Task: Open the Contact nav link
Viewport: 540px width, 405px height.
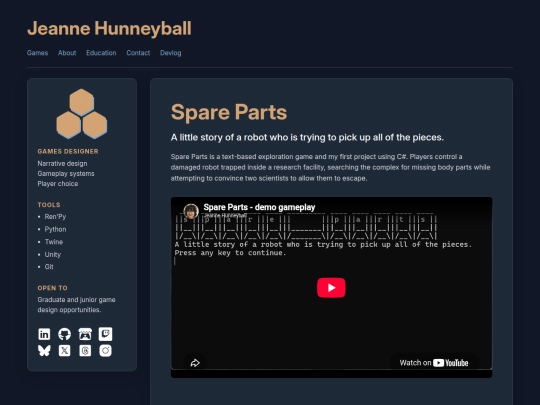Action: pos(138,53)
